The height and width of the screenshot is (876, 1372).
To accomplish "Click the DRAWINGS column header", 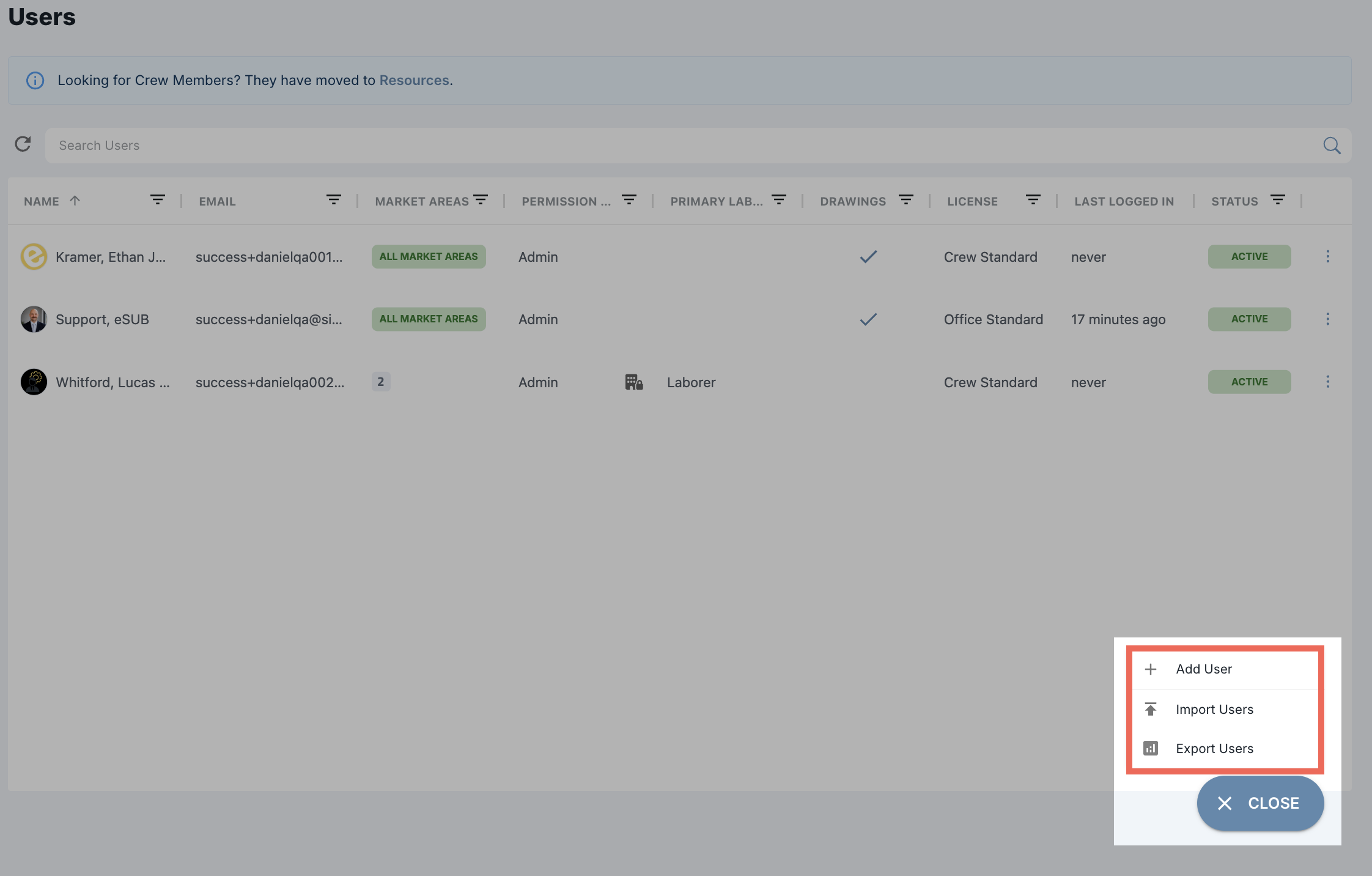I will [x=852, y=201].
